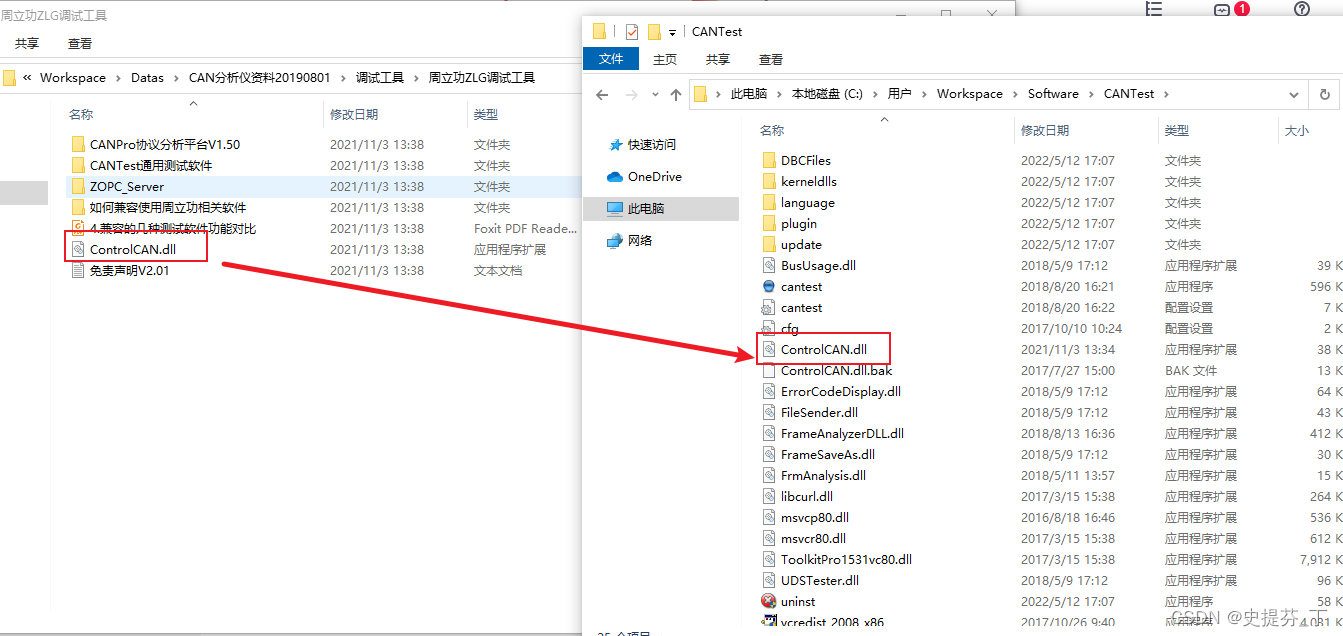Sort by 修改日期 column in the left window
The image size is (1343, 636).
pos(354,114)
